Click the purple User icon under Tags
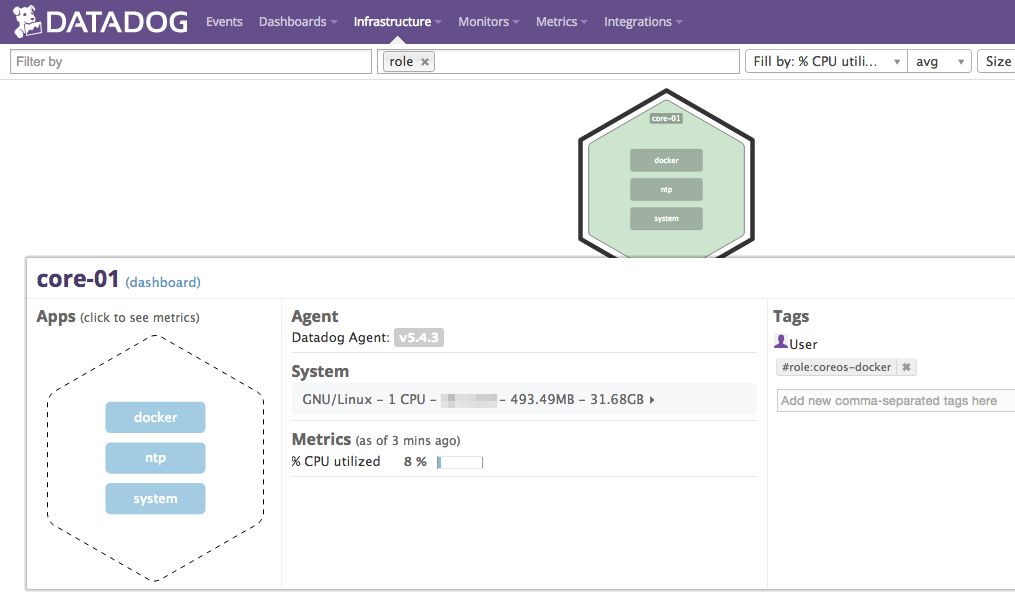1015x605 pixels. (x=781, y=342)
